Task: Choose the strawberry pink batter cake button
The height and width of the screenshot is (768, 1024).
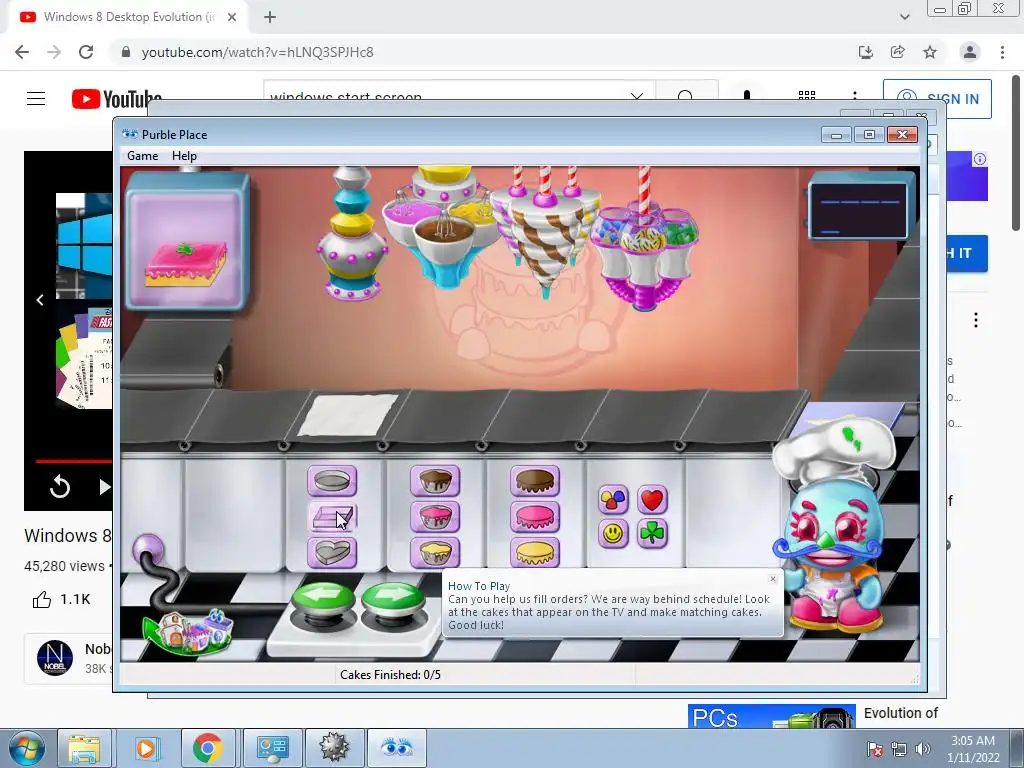Action: pos(435,517)
